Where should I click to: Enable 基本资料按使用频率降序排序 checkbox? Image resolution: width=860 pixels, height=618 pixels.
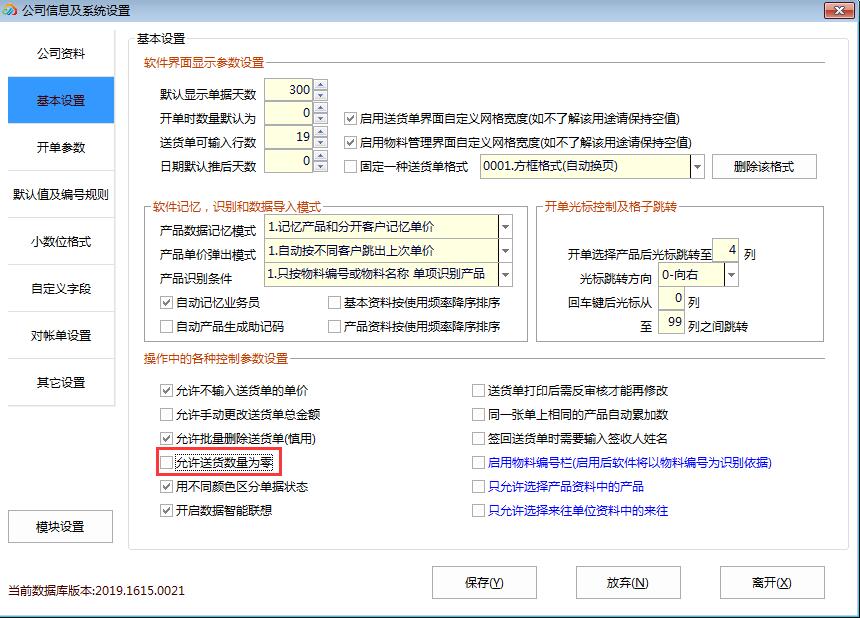coord(334,302)
